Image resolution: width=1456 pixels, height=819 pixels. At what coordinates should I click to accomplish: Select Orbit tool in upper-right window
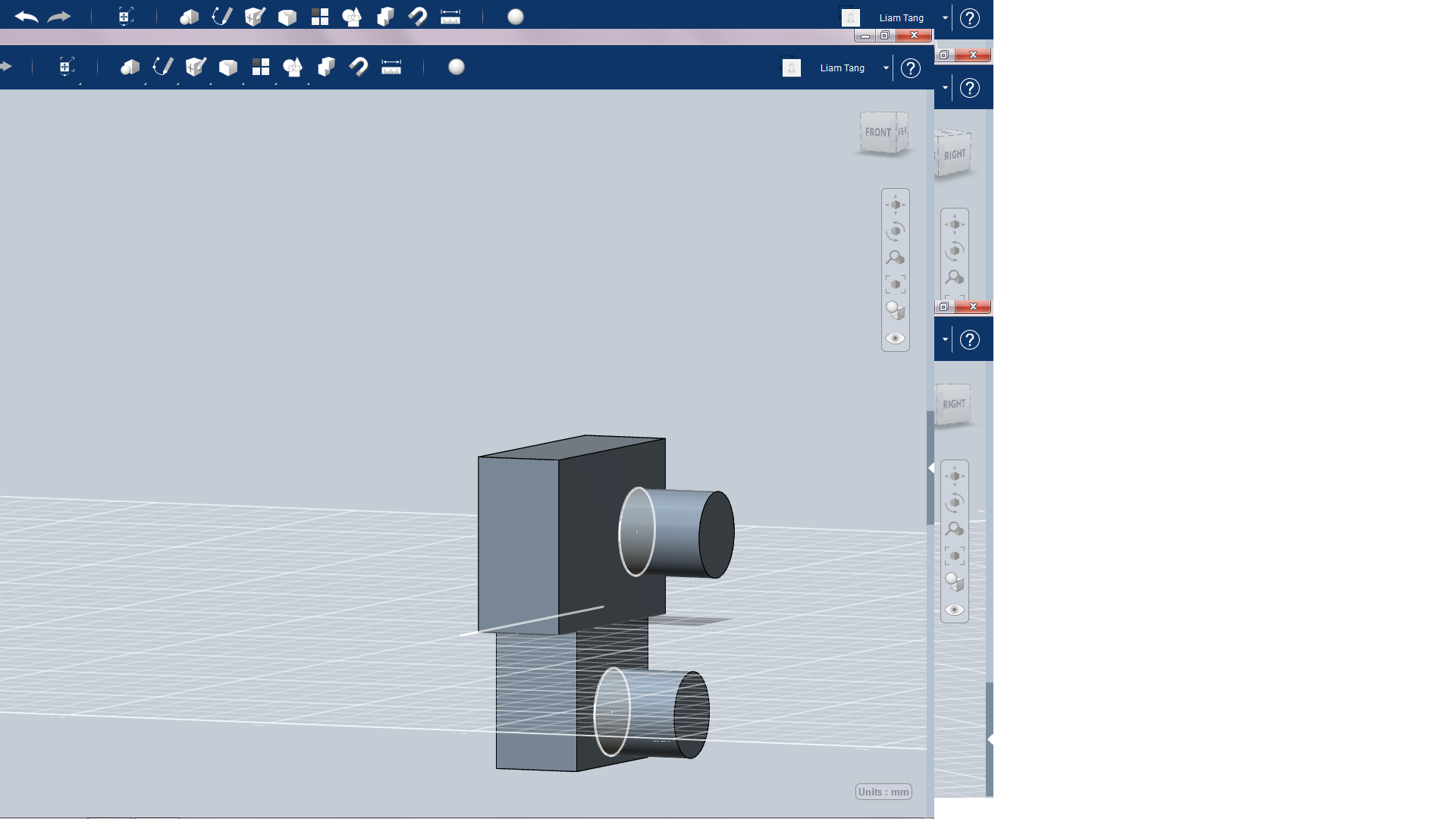[955, 251]
